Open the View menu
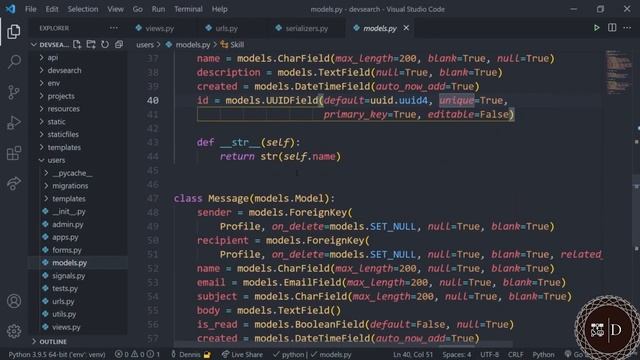Image resolution: width=640 pixels, height=360 pixels. (x=116, y=9)
